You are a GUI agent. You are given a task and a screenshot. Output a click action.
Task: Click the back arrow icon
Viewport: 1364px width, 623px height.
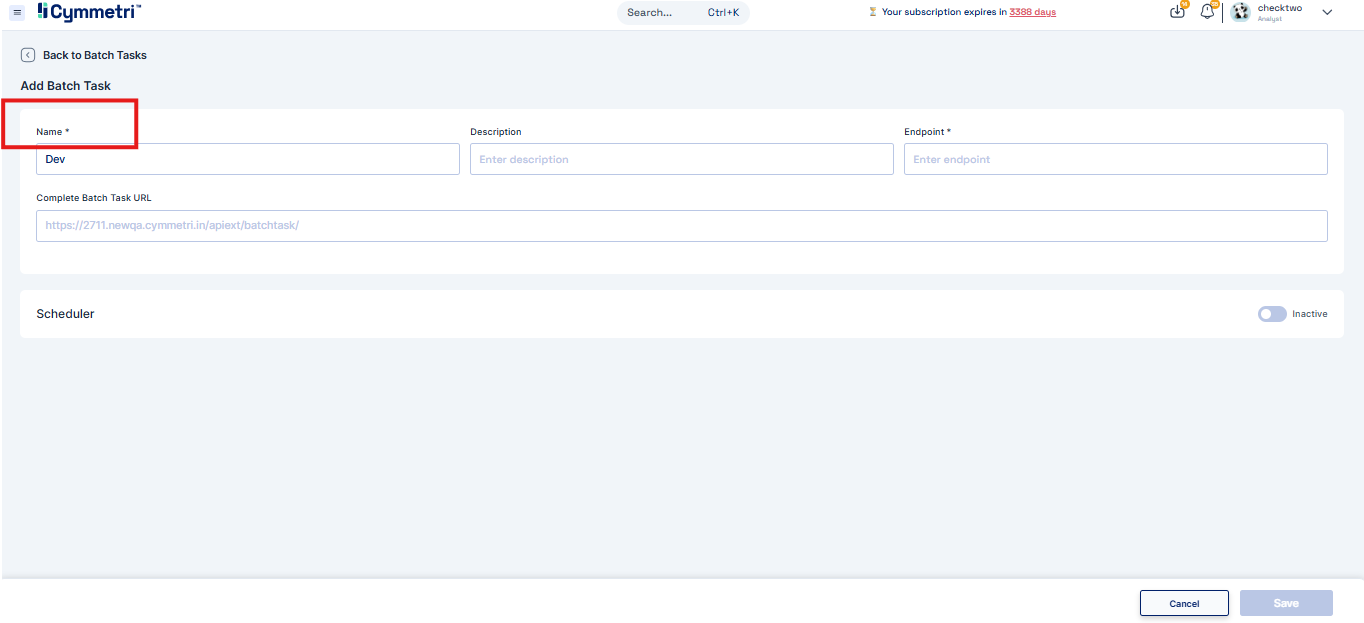(x=28, y=55)
